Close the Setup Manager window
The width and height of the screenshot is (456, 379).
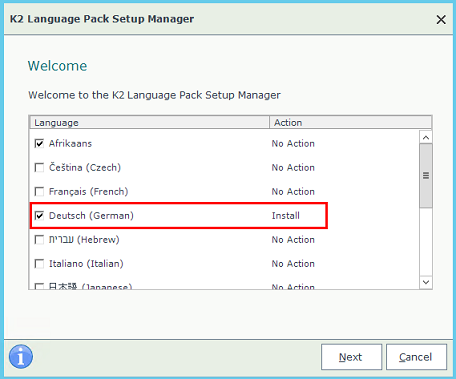tap(441, 20)
